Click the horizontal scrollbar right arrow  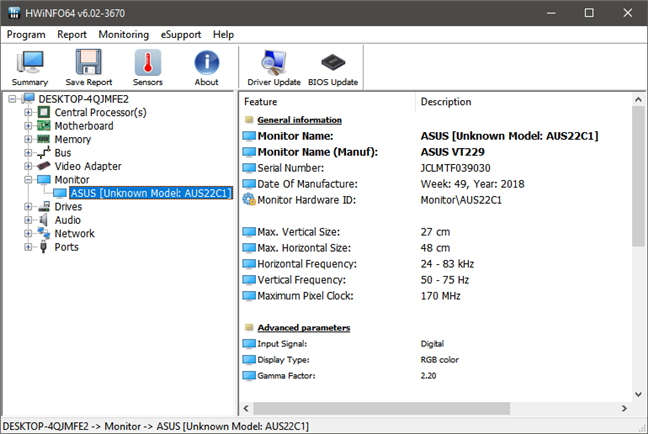(624, 408)
